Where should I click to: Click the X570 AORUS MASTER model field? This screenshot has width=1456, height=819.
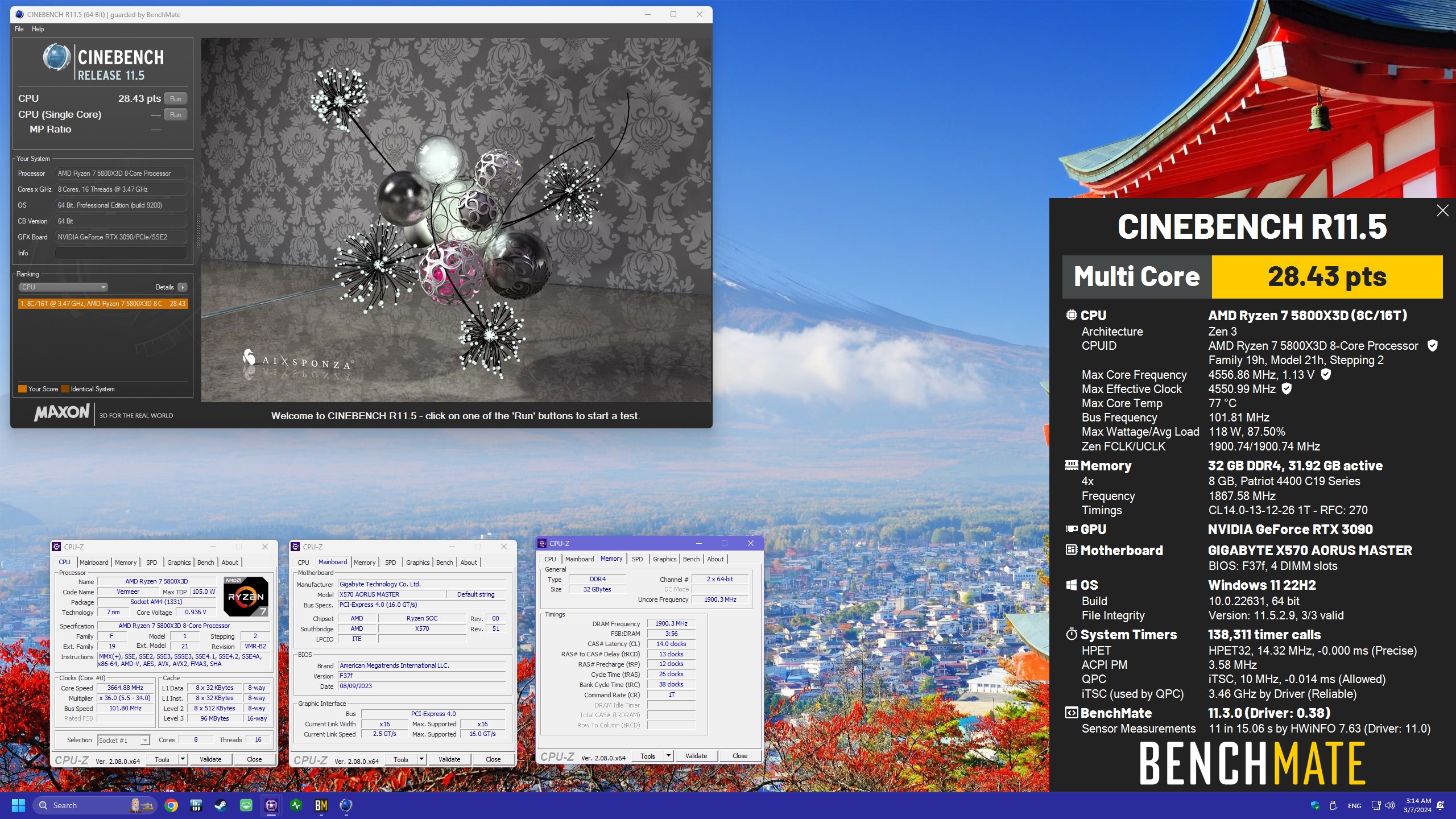pyautogui.click(x=391, y=594)
